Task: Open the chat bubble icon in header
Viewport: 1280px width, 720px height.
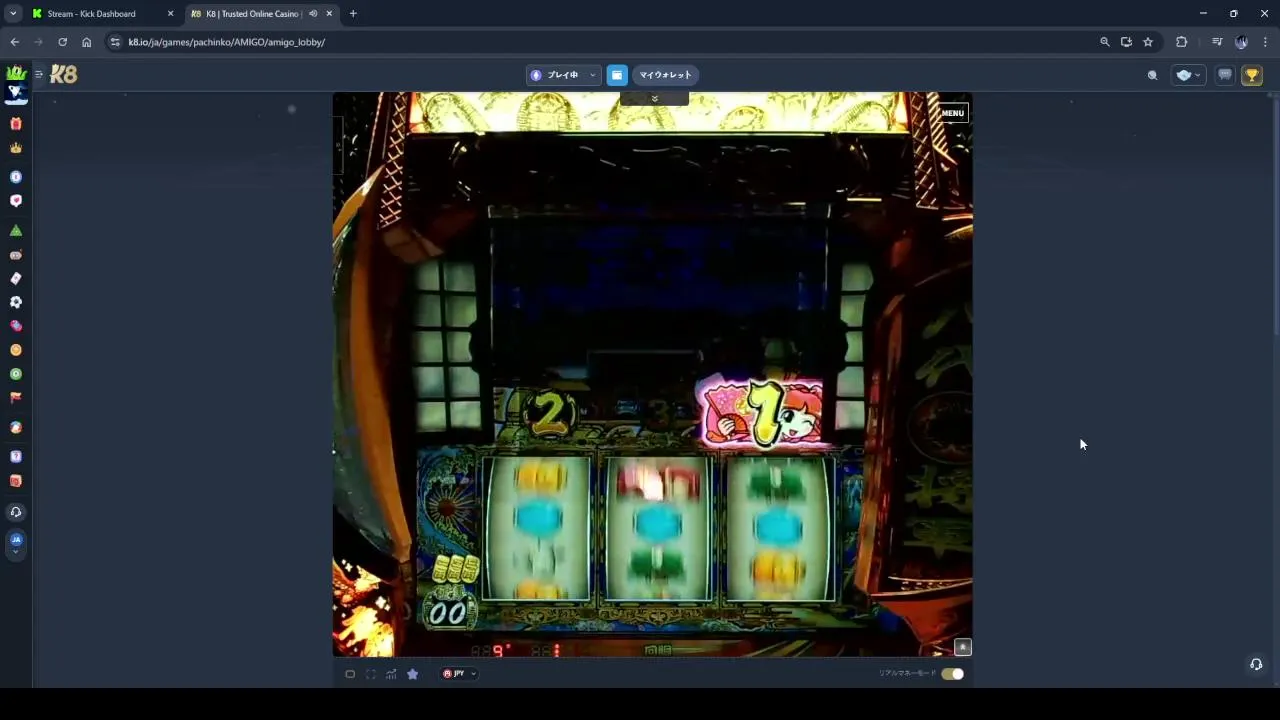Action: (x=1225, y=75)
